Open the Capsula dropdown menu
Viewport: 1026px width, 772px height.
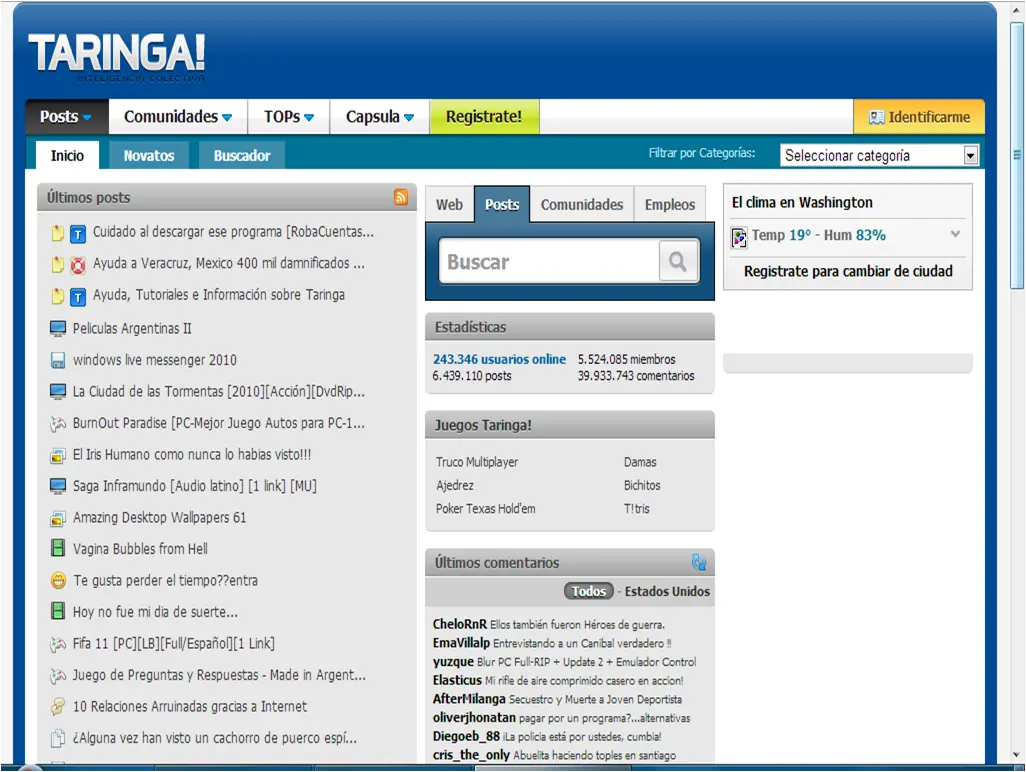pos(380,116)
